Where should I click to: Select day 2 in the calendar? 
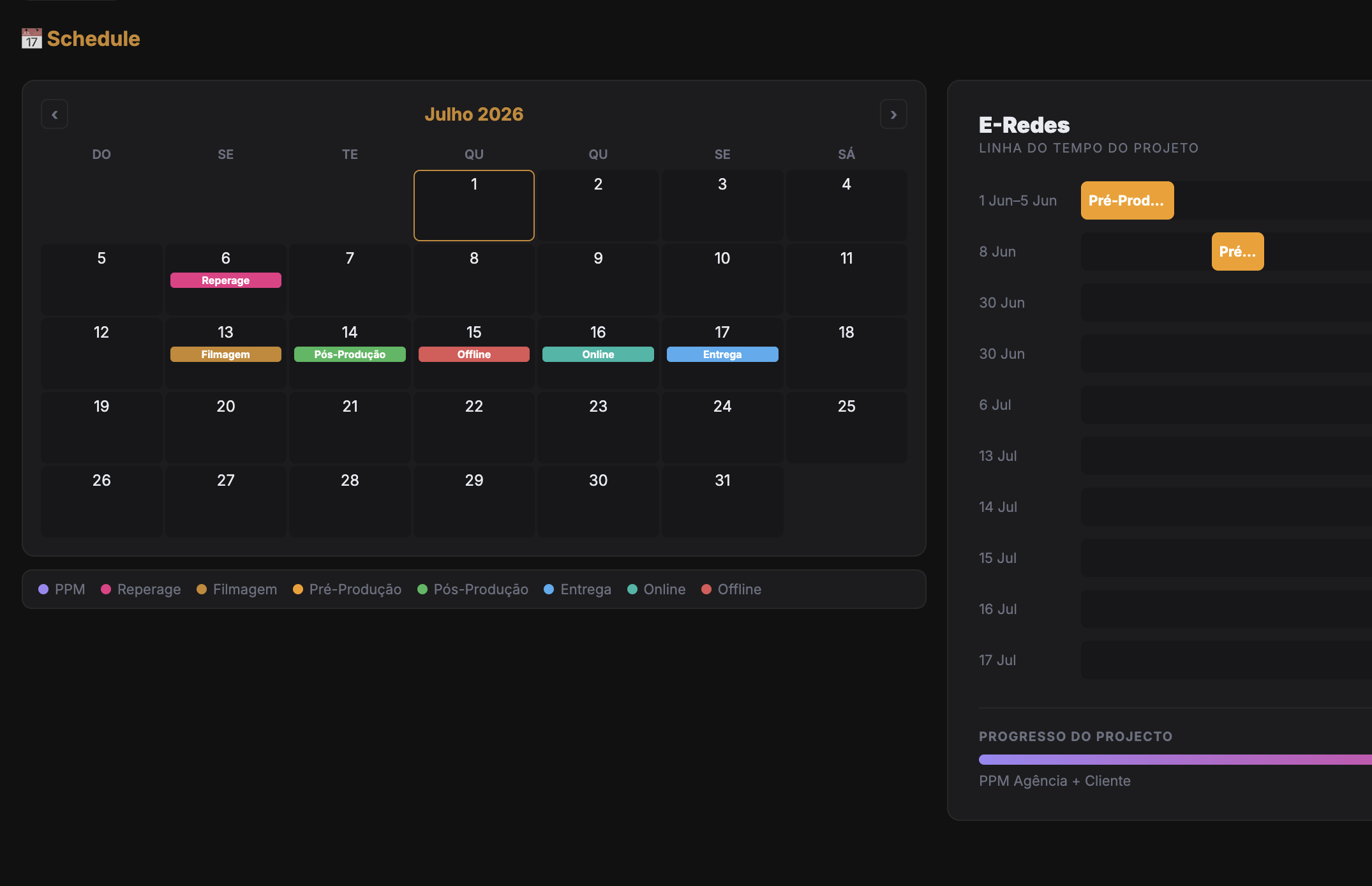tap(598, 206)
